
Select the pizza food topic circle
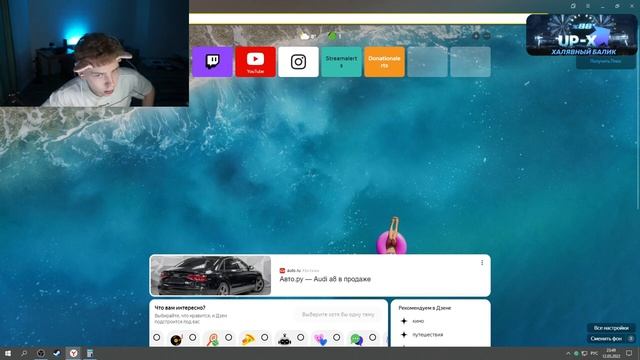tap(264, 338)
